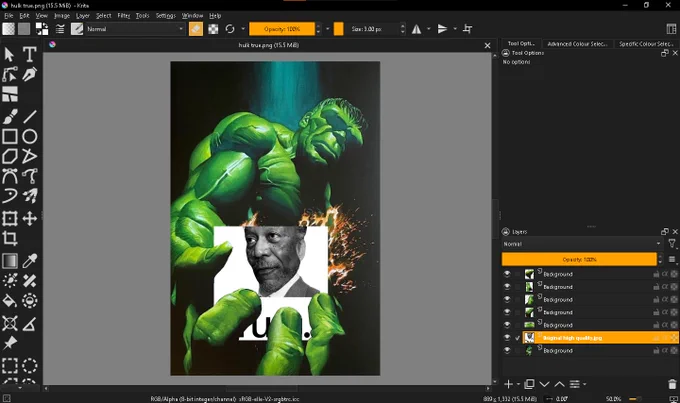Select the Move tool
The image size is (680, 403).
point(29,218)
